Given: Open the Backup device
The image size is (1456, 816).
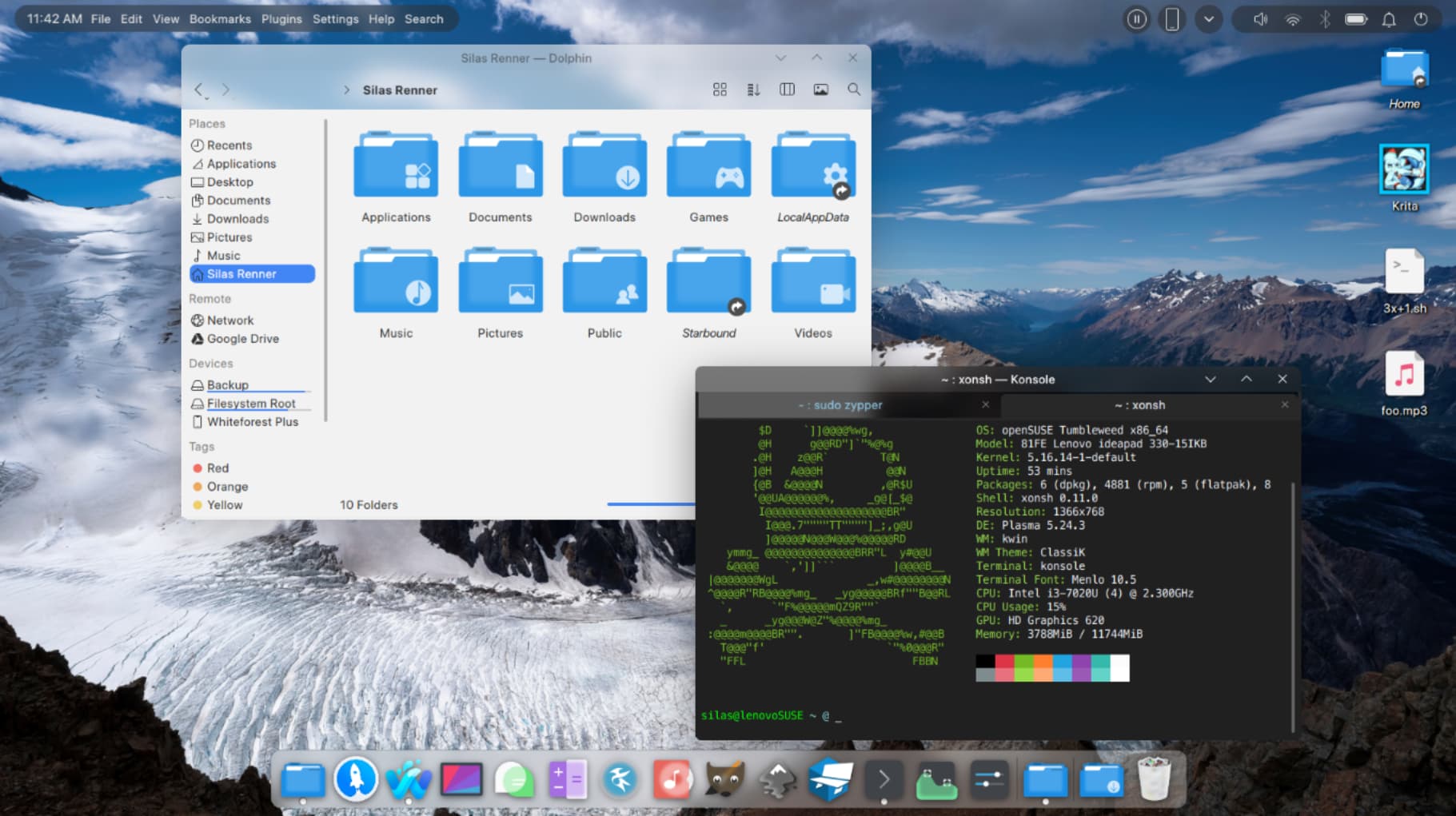Looking at the screenshot, I should (252, 384).
